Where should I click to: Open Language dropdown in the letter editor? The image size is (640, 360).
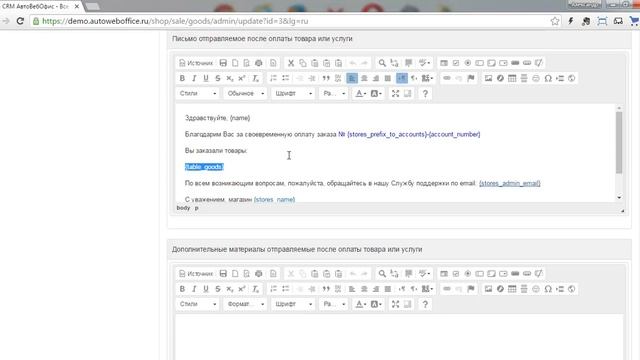427,78
